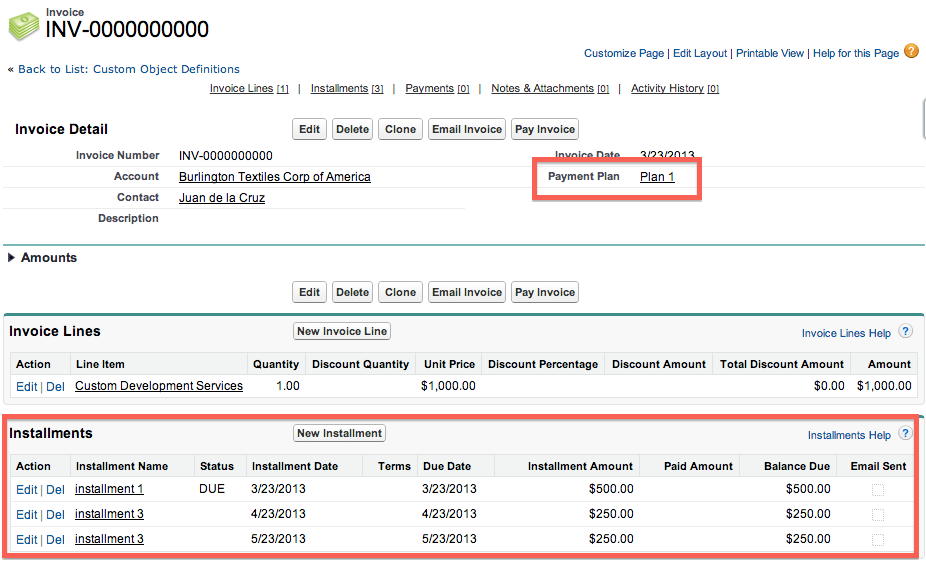Check Email Sent for 4/23/2013 installment
The height and width of the screenshot is (561, 926).
pyautogui.click(x=877, y=515)
